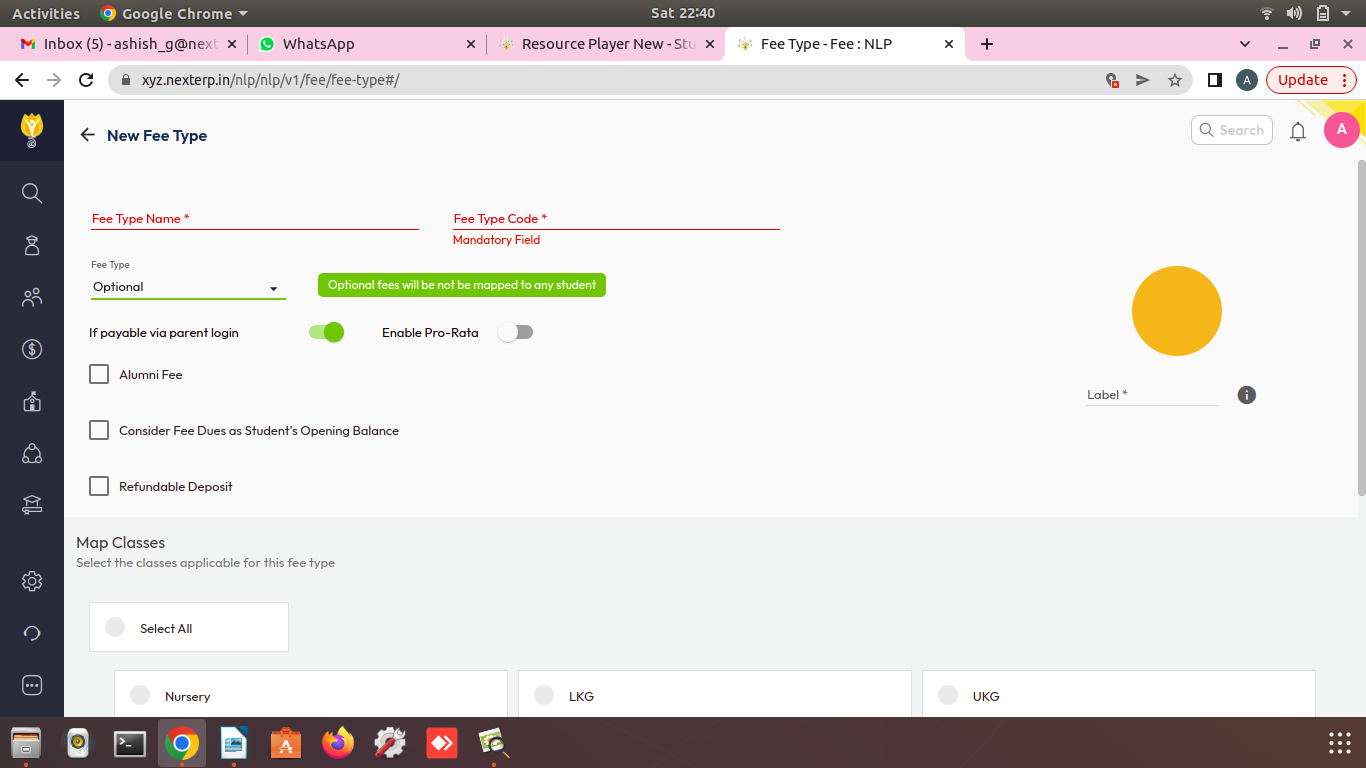The height and width of the screenshot is (768, 1366).
Task: Check the Refundable Deposit checkbox
Action: pos(99,486)
